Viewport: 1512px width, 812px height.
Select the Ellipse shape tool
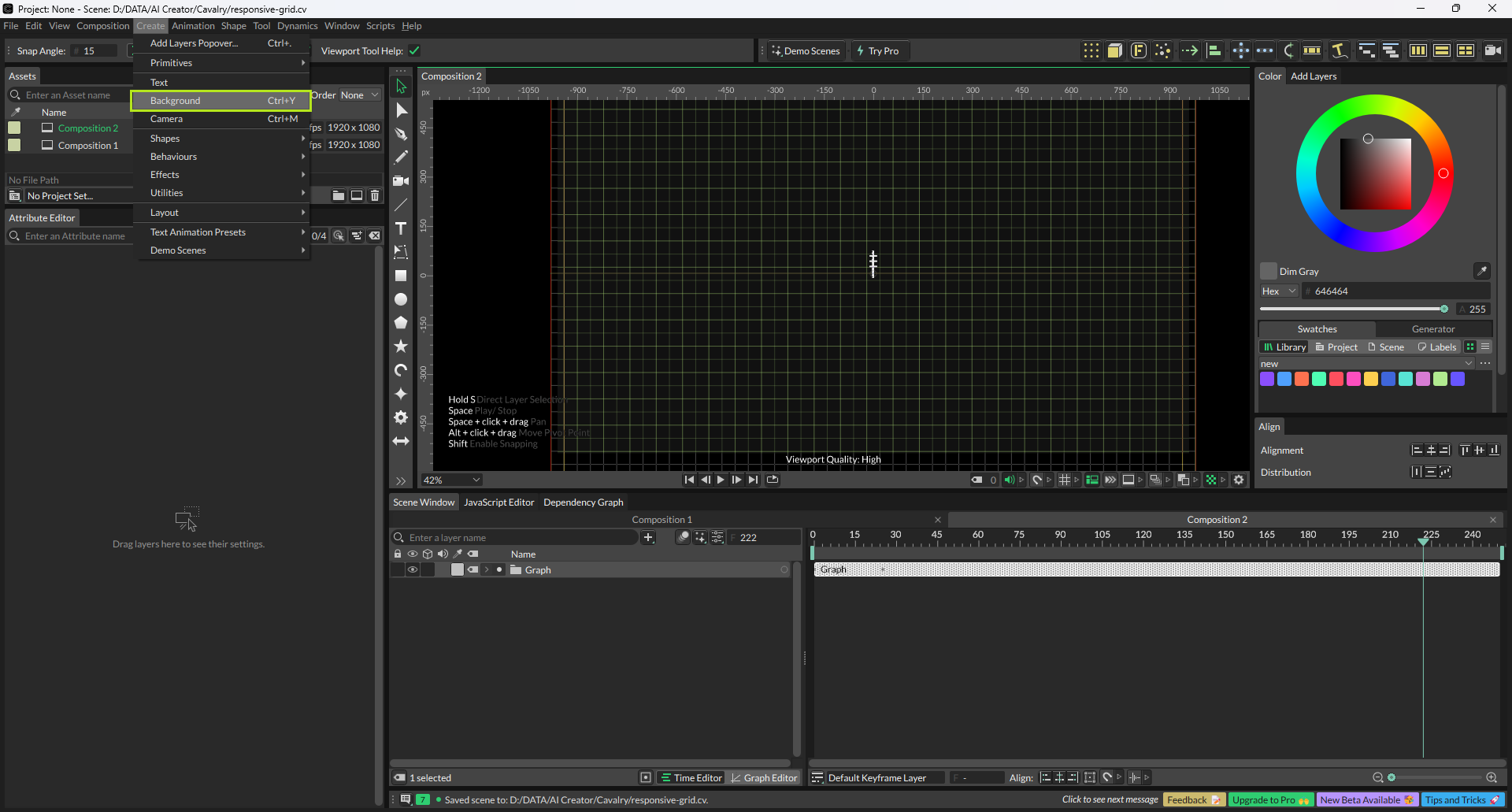click(401, 299)
